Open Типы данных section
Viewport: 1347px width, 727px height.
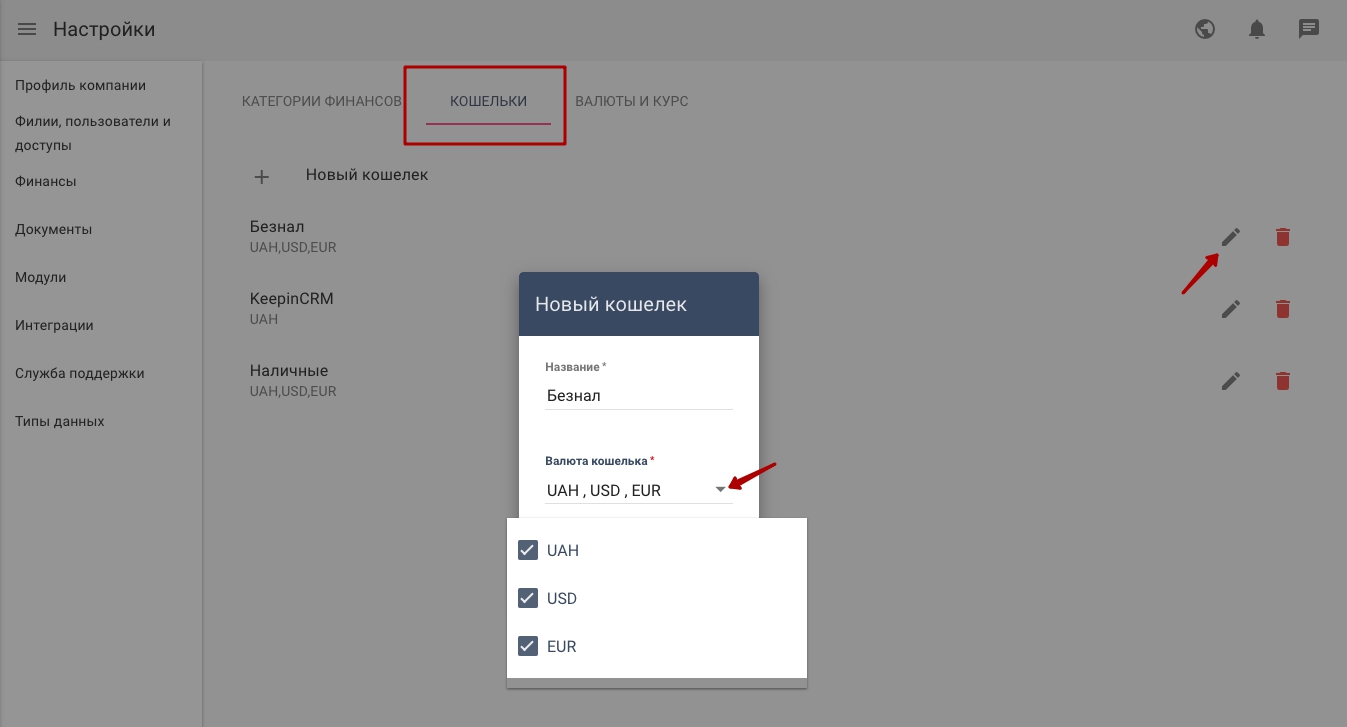click(x=60, y=421)
